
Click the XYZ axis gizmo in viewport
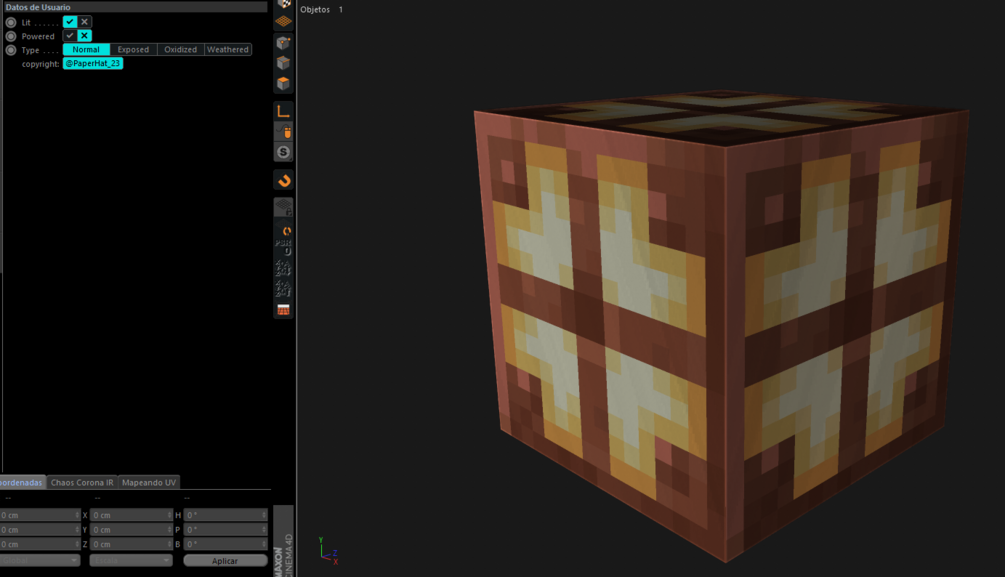point(328,551)
